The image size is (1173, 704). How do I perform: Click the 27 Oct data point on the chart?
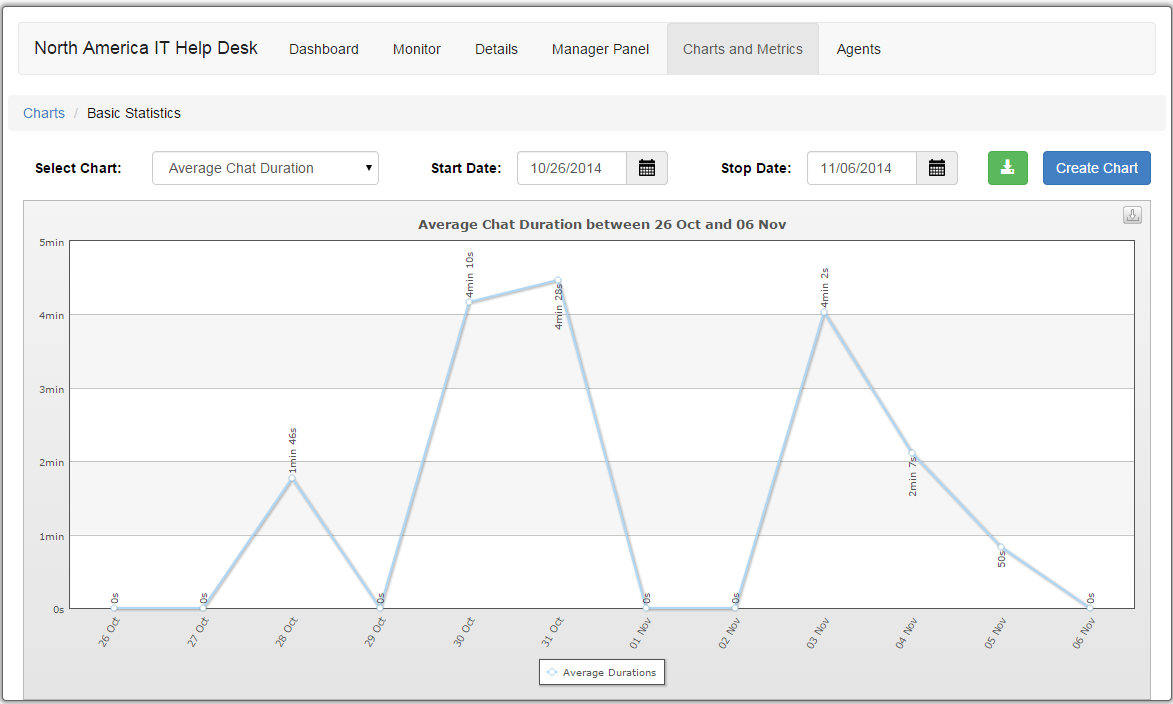(x=203, y=608)
